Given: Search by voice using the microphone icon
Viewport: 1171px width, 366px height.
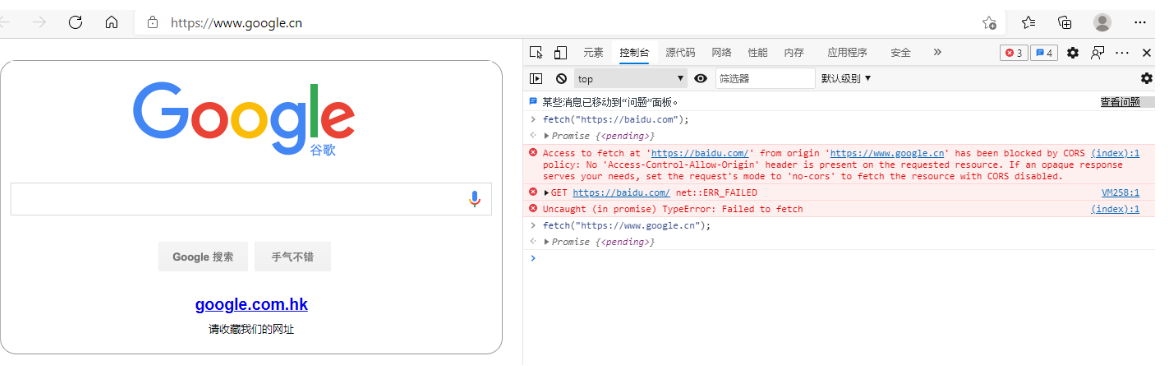Looking at the screenshot, I should (474, 199).
